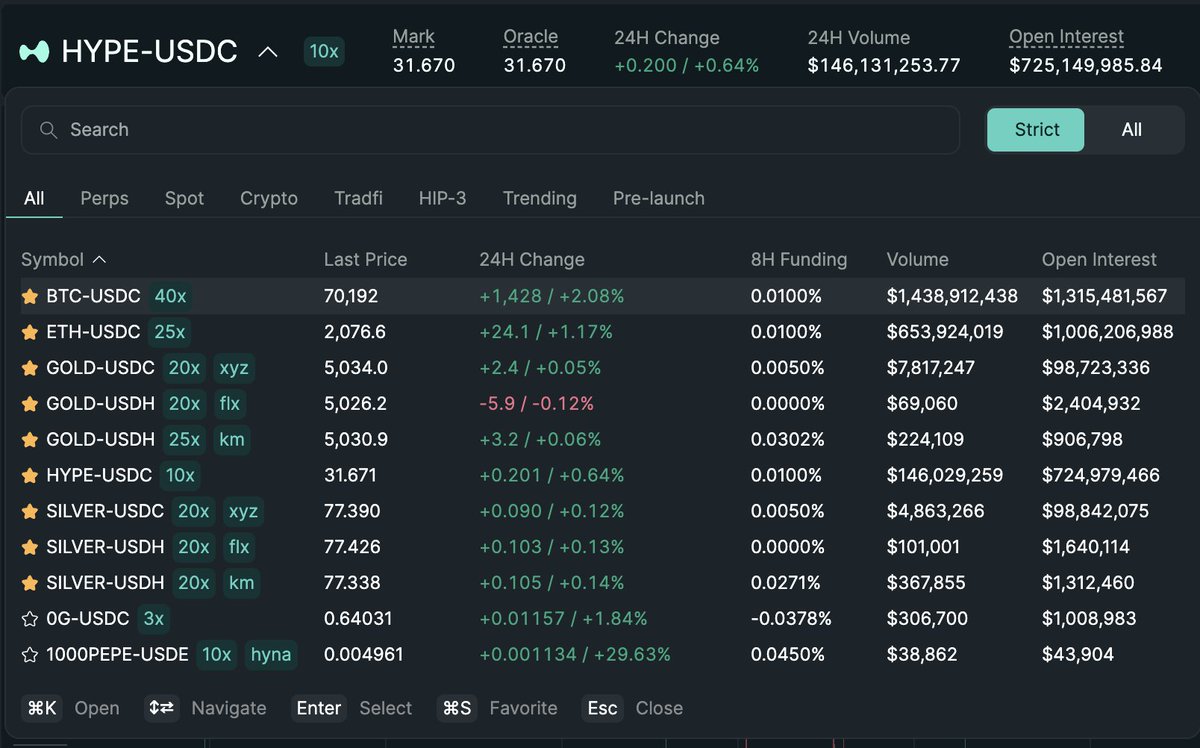Toggle star on SILVER-USDC xyz row
Screen dimensions: 1200x748
(x=30, y=511)
